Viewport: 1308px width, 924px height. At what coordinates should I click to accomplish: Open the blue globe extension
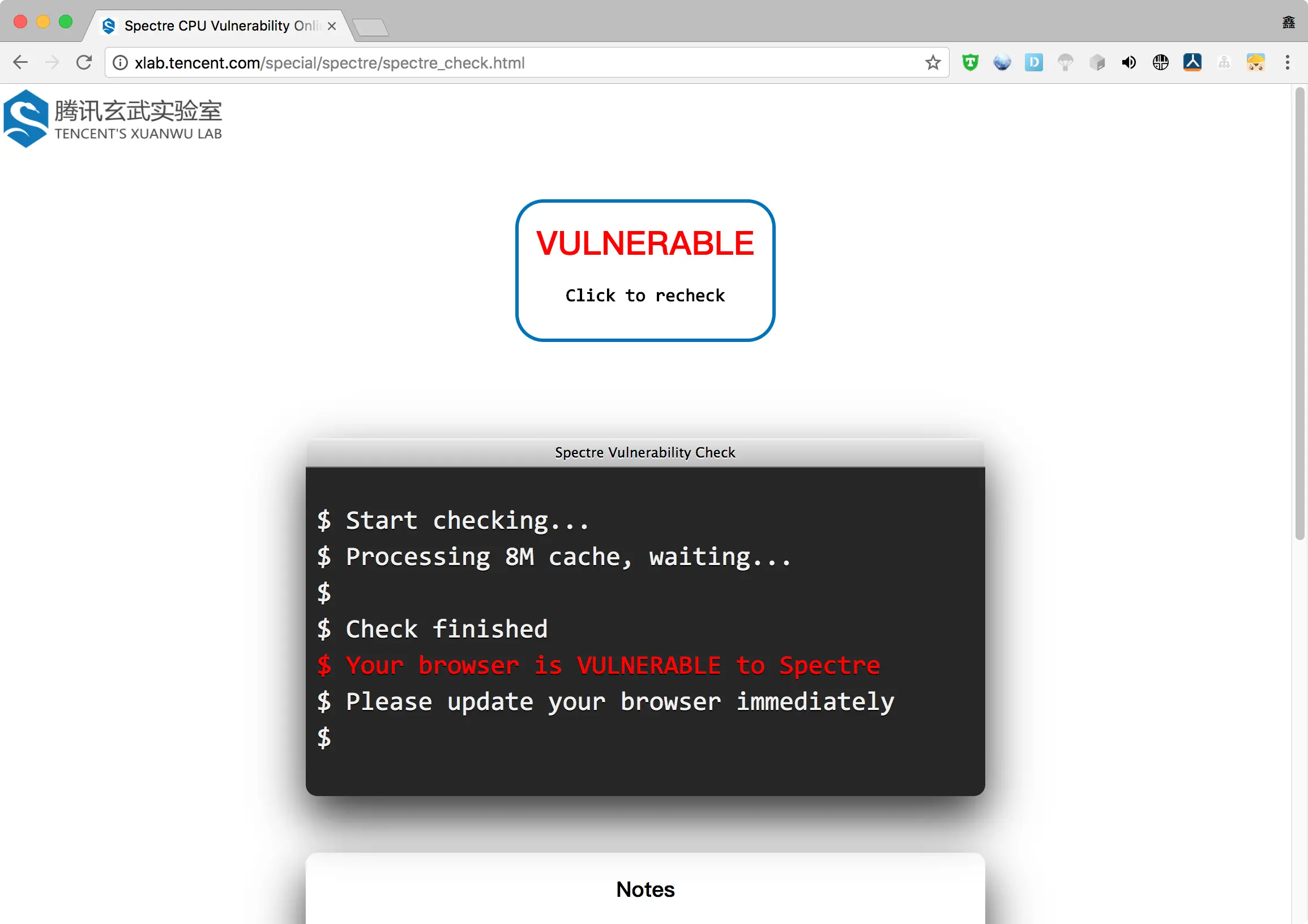(x=1002, y=62)
